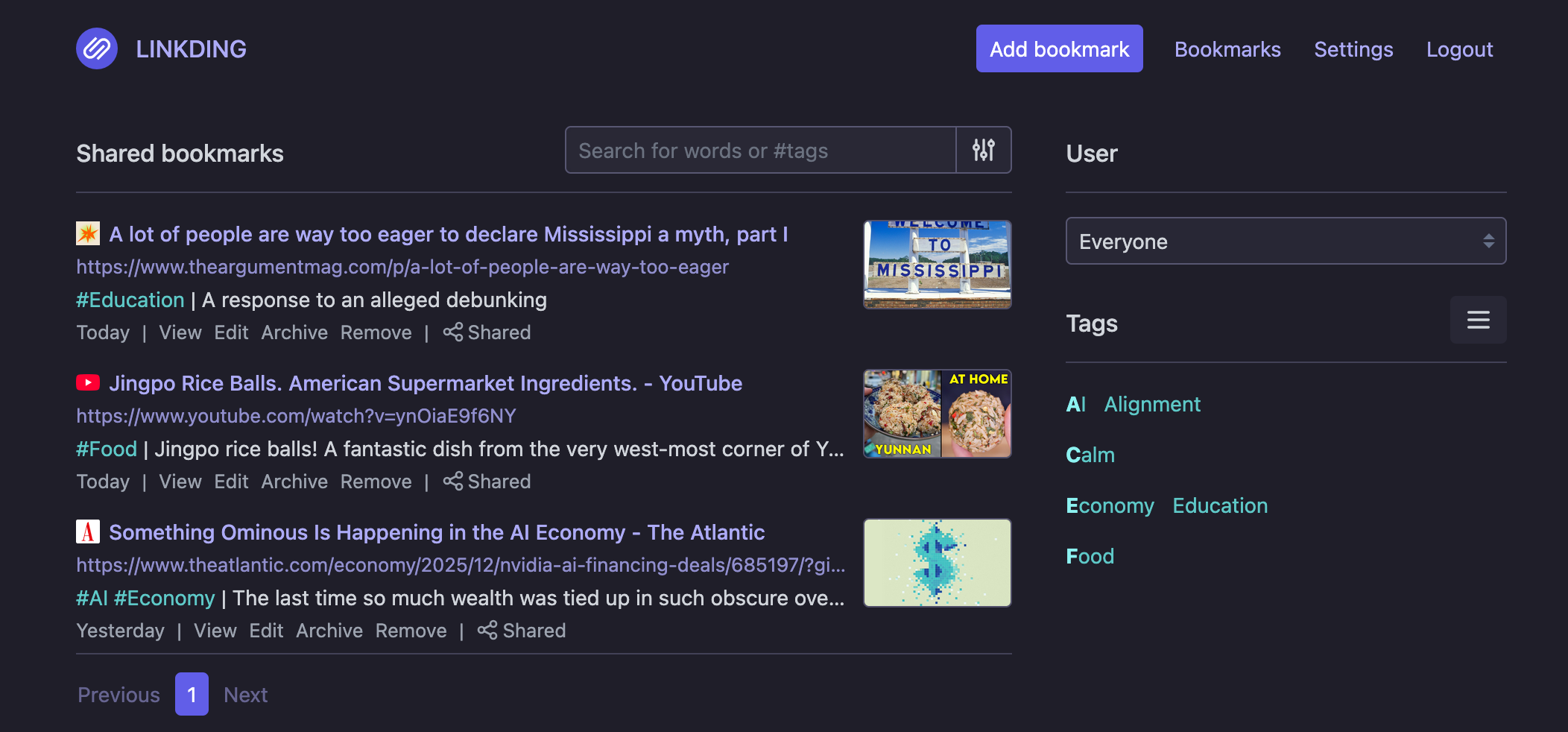
Task: Click the YouTube favicon beside Jingpo bookmark
Action: pyautogui.click(x=88, y=383)
